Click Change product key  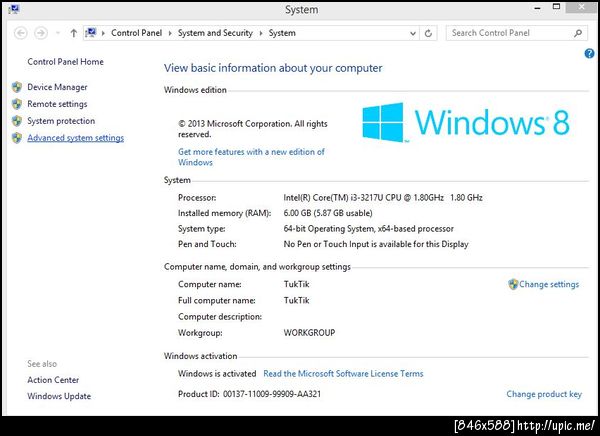(x=544, y=394)
